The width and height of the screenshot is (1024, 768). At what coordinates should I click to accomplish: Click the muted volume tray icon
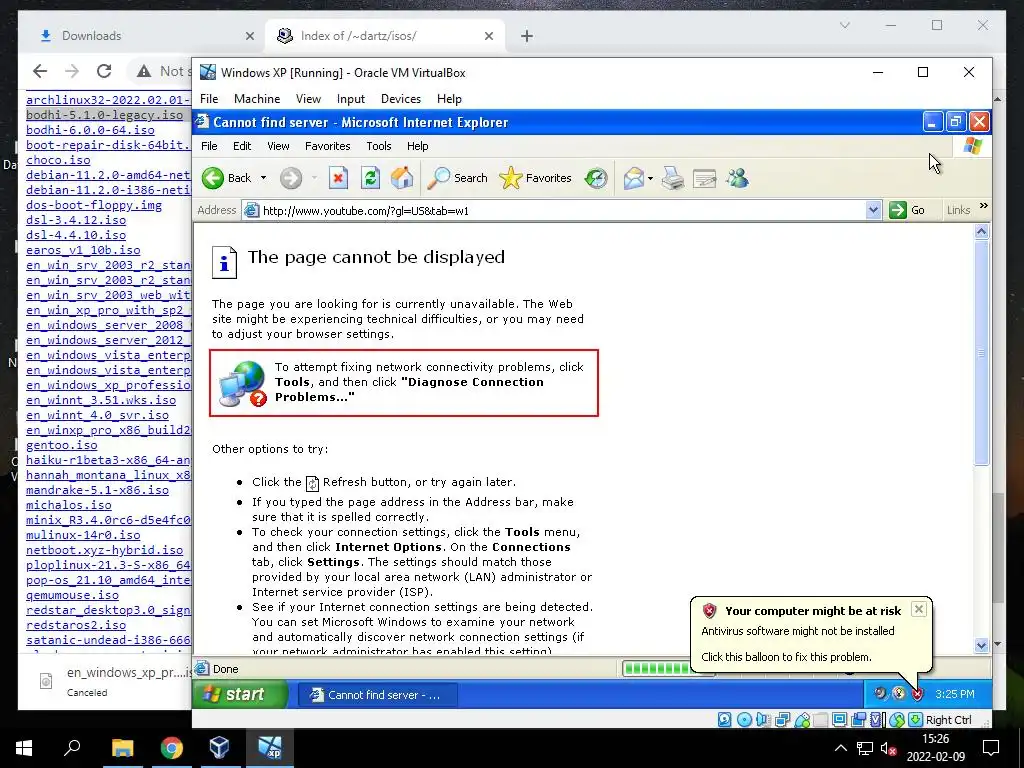pos(888,748)
